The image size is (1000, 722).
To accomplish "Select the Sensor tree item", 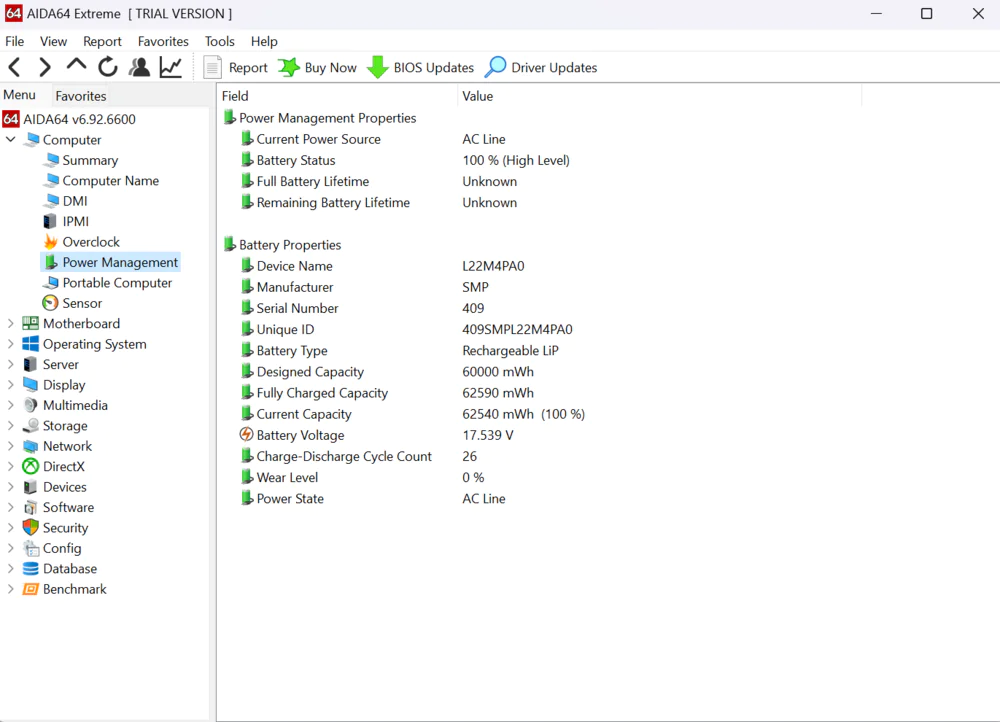I will [72, 303].
